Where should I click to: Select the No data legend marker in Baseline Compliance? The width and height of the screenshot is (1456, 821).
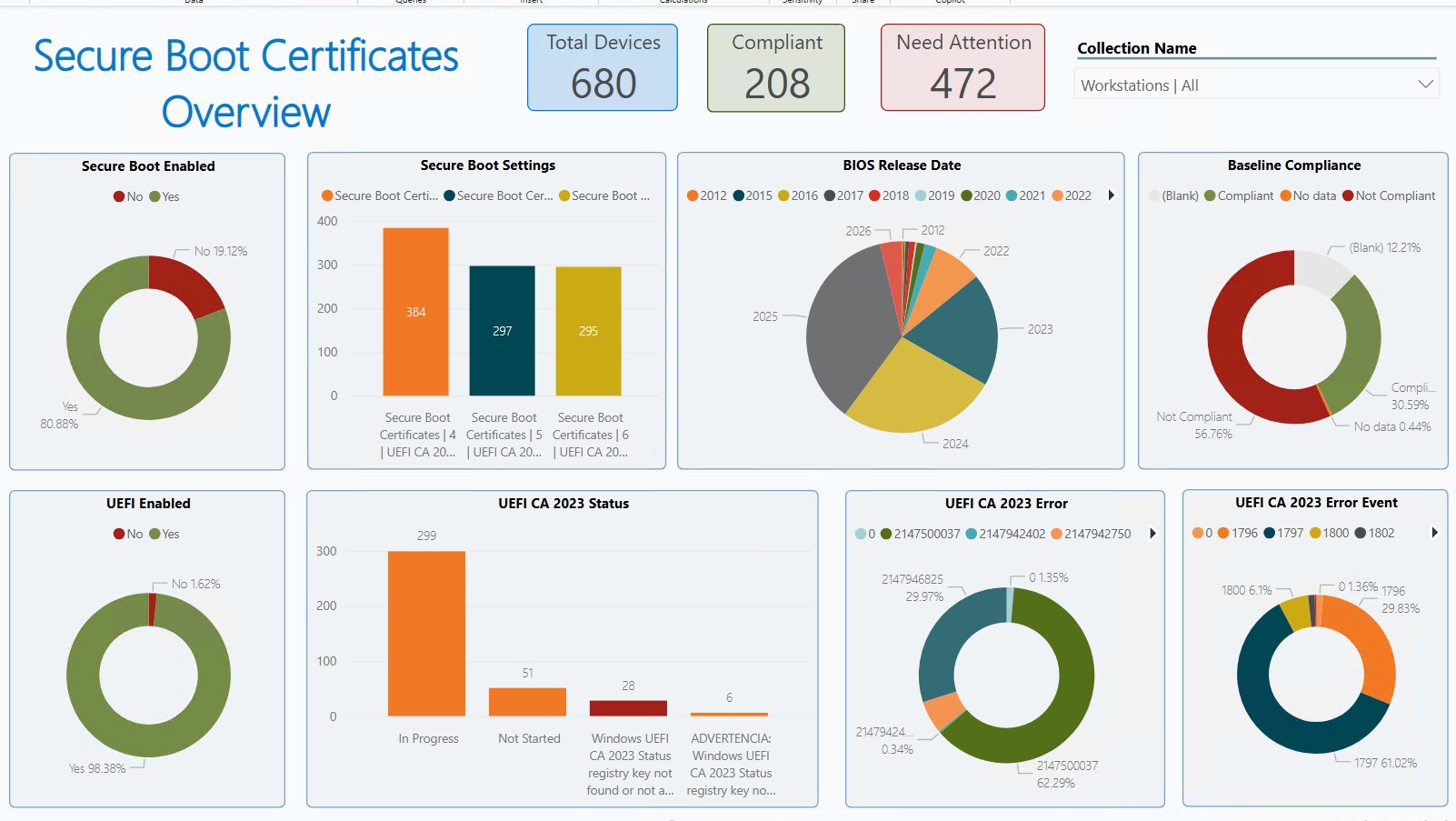coord(1285,195)
